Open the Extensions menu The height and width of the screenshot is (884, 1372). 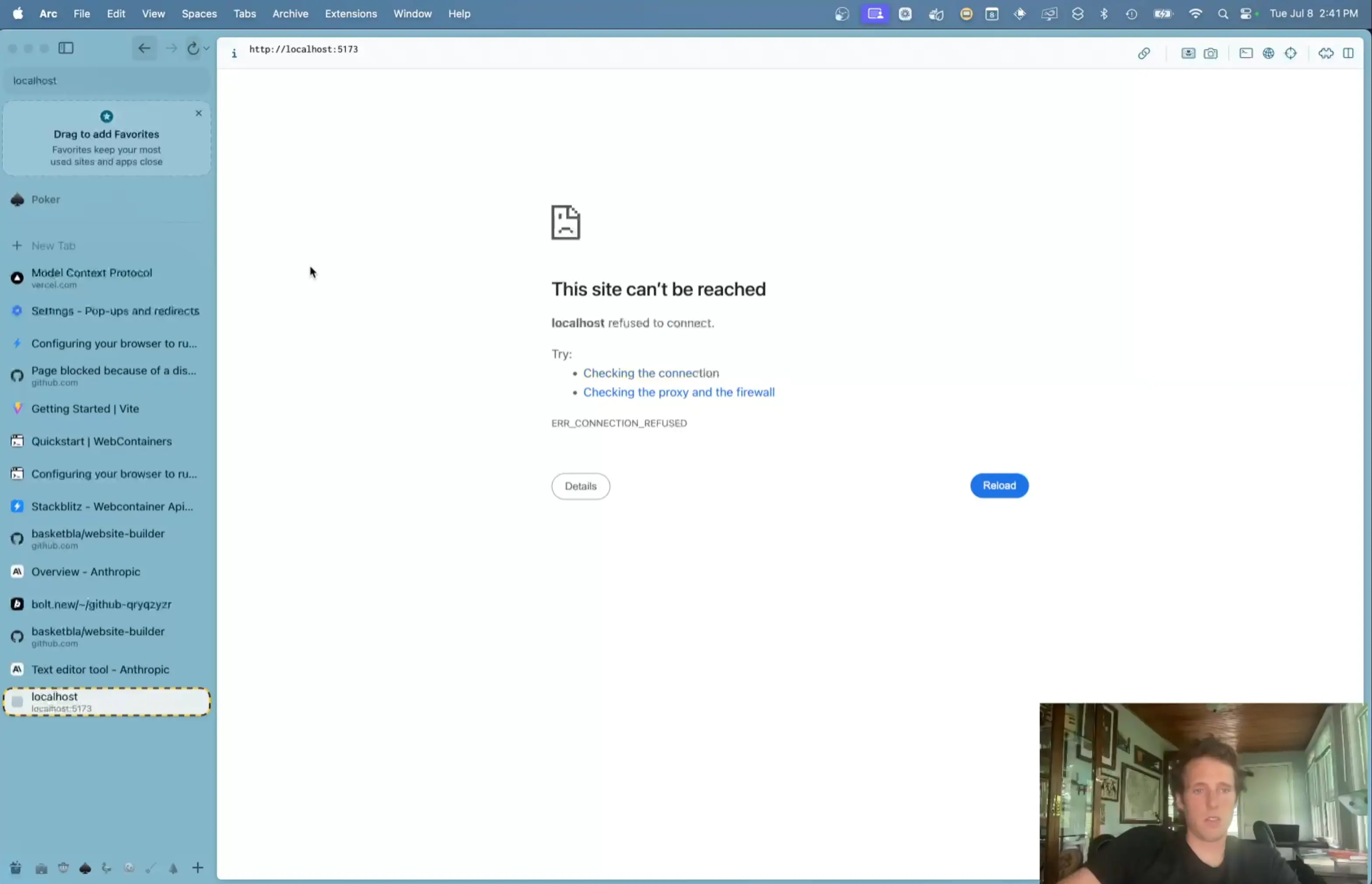click(350, 14)
